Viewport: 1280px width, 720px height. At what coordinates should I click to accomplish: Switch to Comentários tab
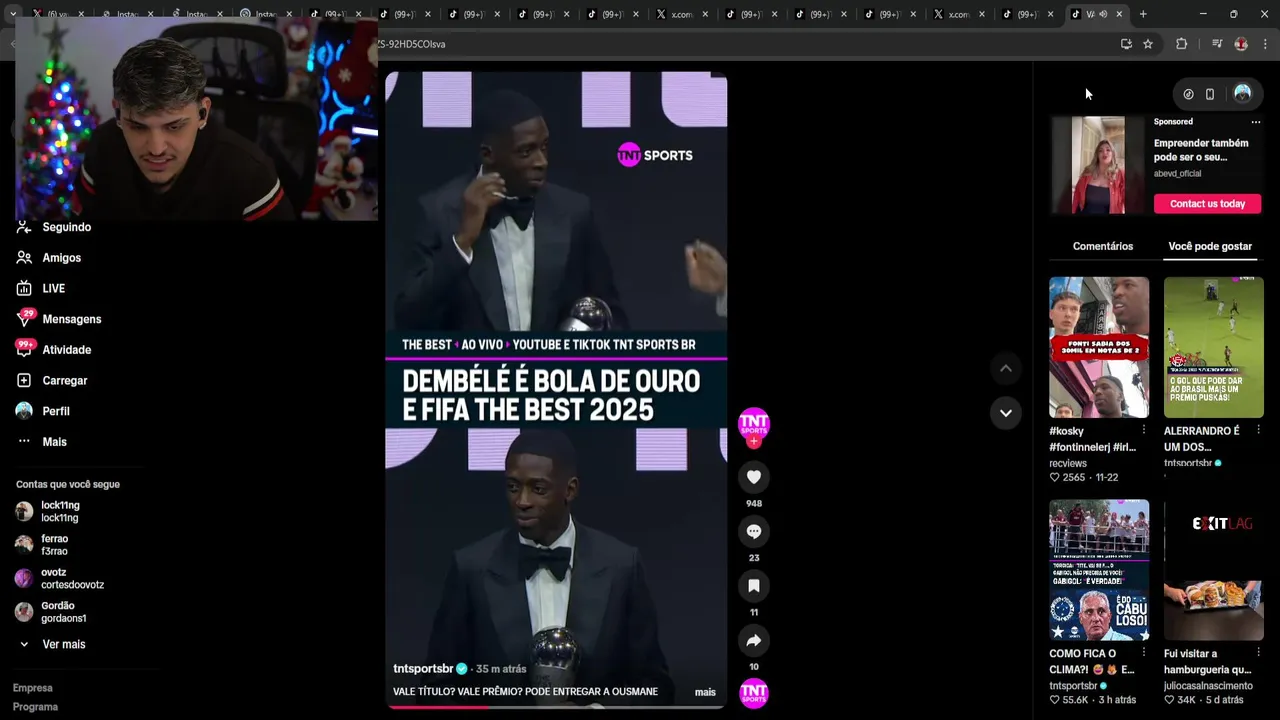click(1103, 246)
